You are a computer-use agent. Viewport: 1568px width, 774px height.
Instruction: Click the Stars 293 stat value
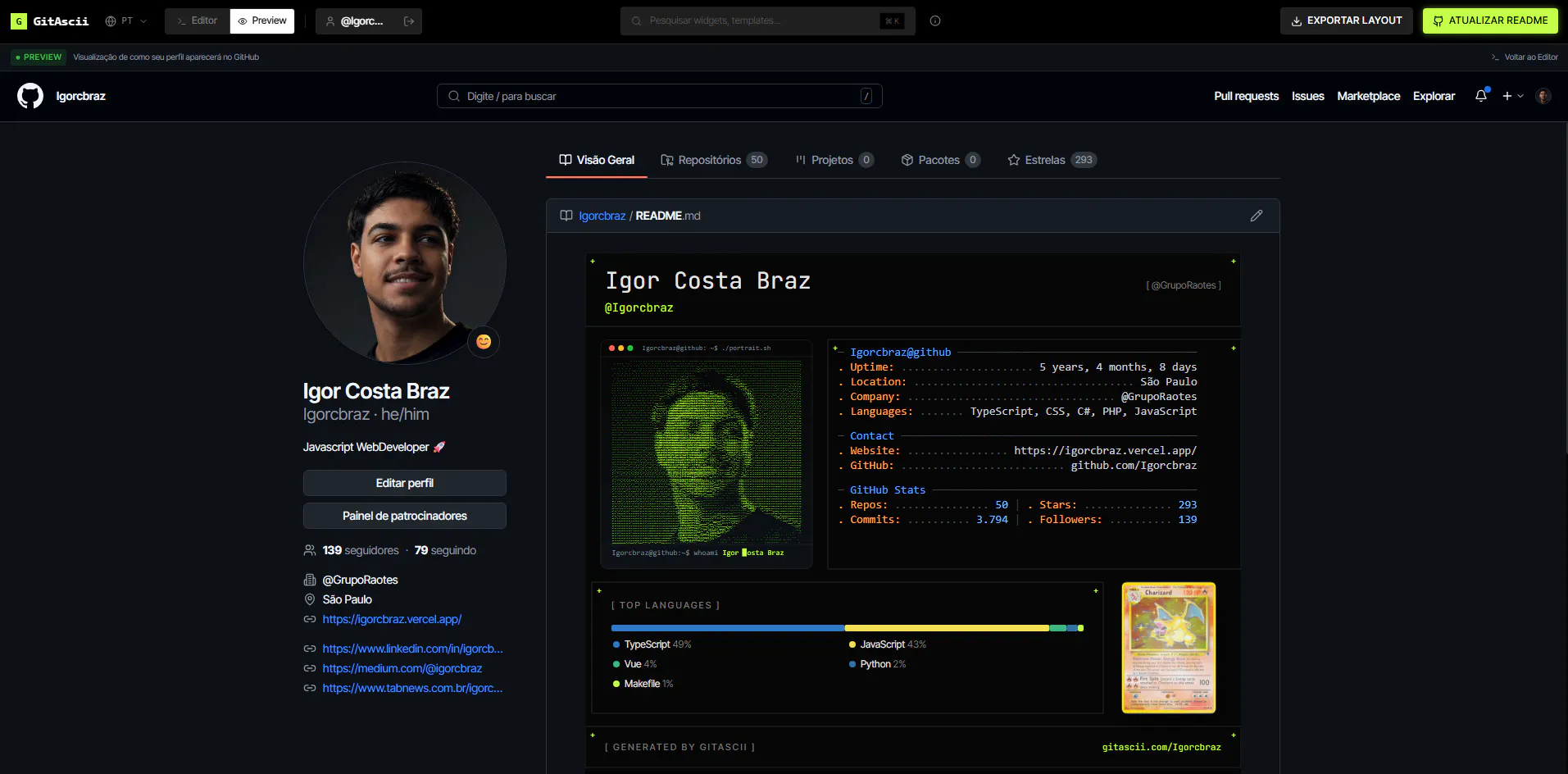click(1188, 504)
